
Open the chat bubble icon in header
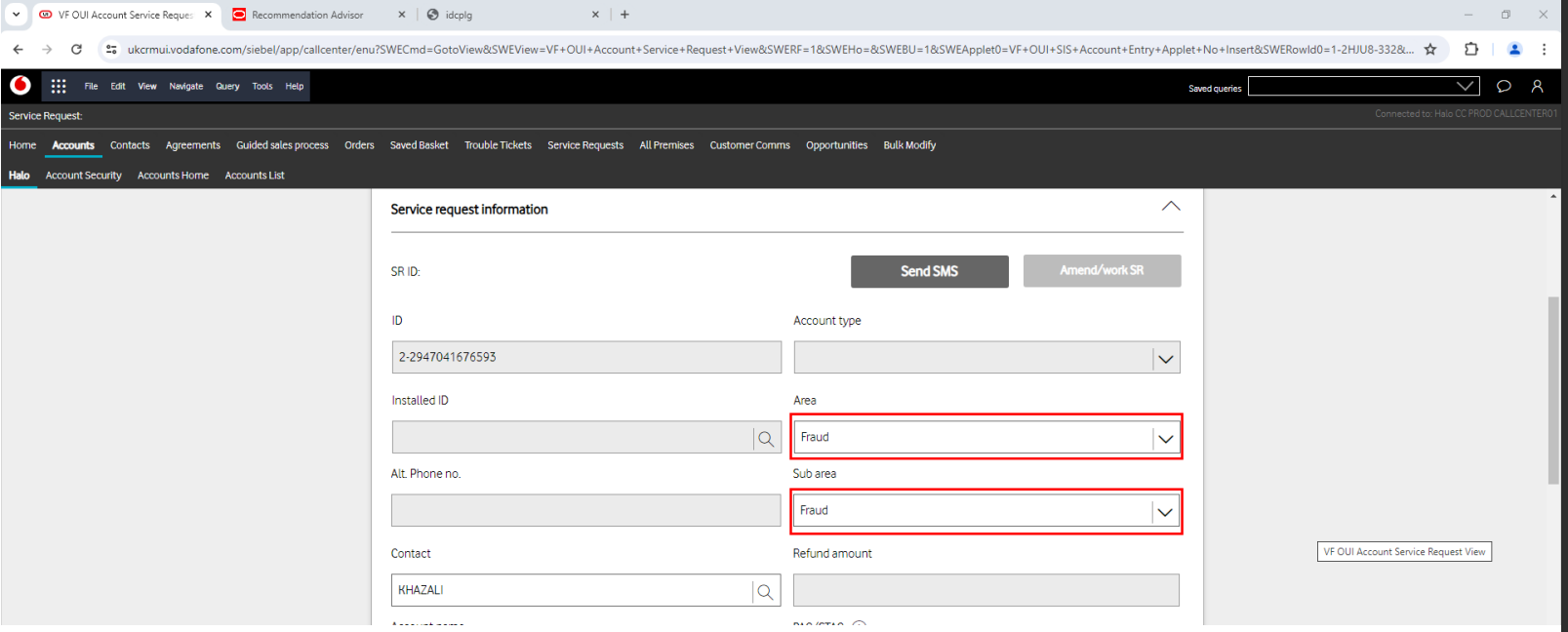click(x=1504, y=87)
